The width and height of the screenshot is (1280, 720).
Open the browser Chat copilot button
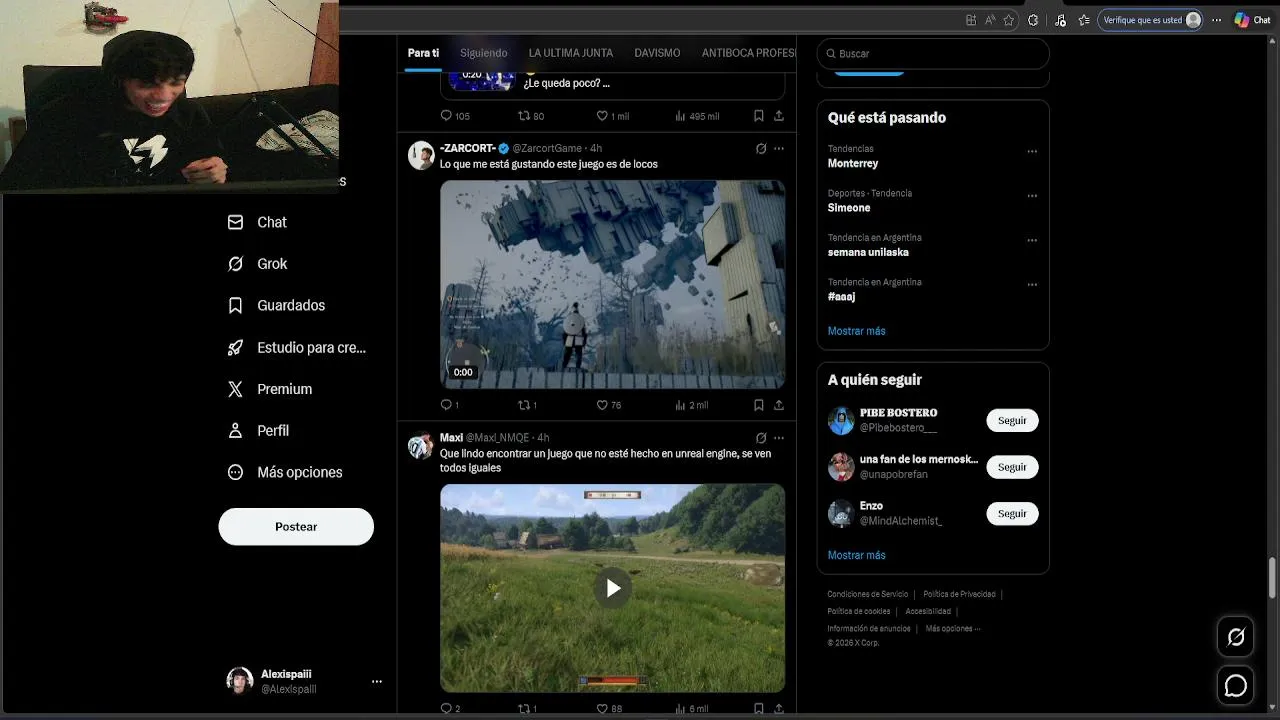[1252, 20]
